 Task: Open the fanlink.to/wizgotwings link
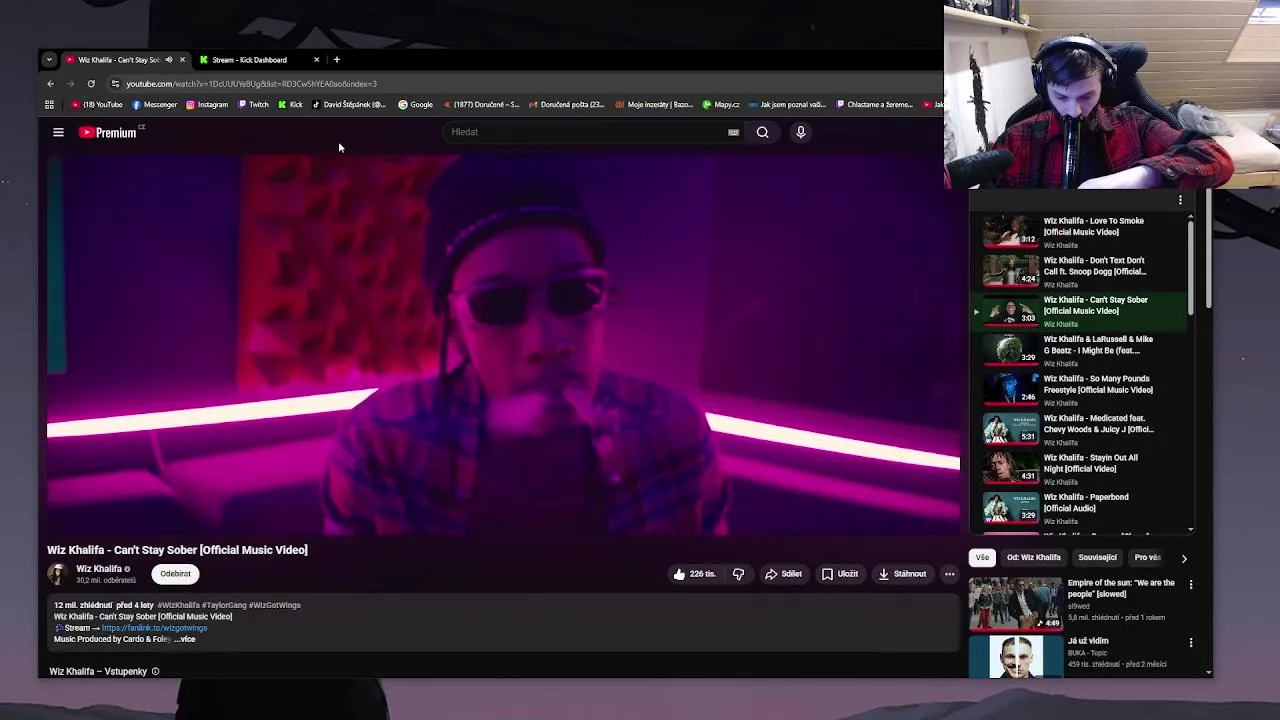click(154, 628)
